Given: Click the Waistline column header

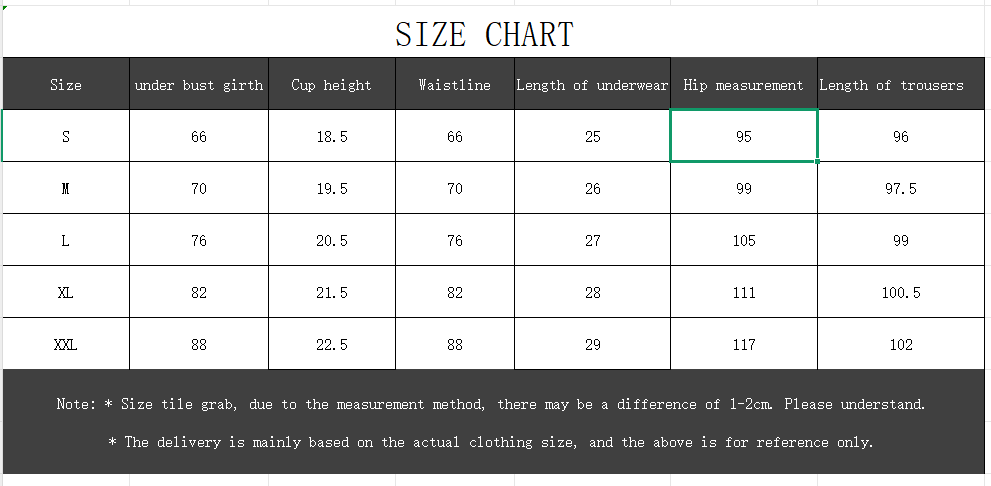Looking at the screenshot, I should [x=455, y=84].
